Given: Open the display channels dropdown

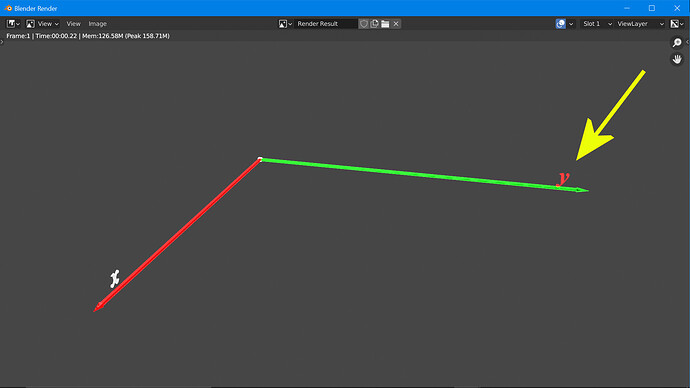Looking at the screenshot, I should (x=677, y=24).
